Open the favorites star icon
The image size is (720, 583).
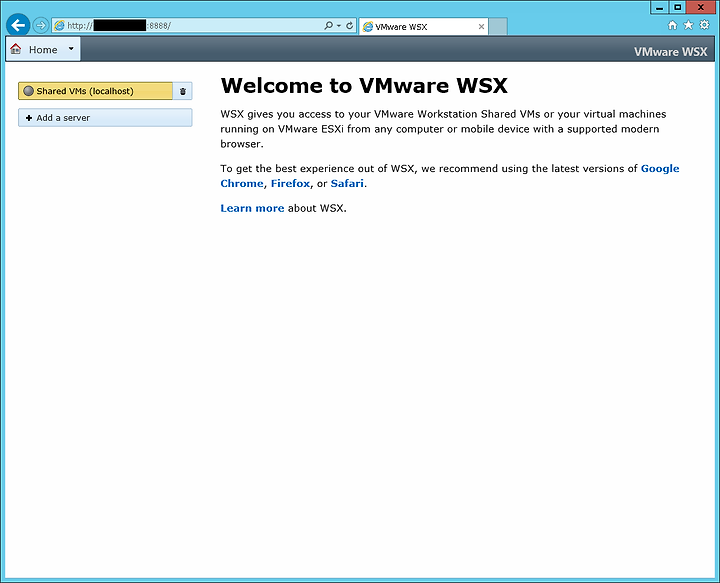click(x=688, y=25)
